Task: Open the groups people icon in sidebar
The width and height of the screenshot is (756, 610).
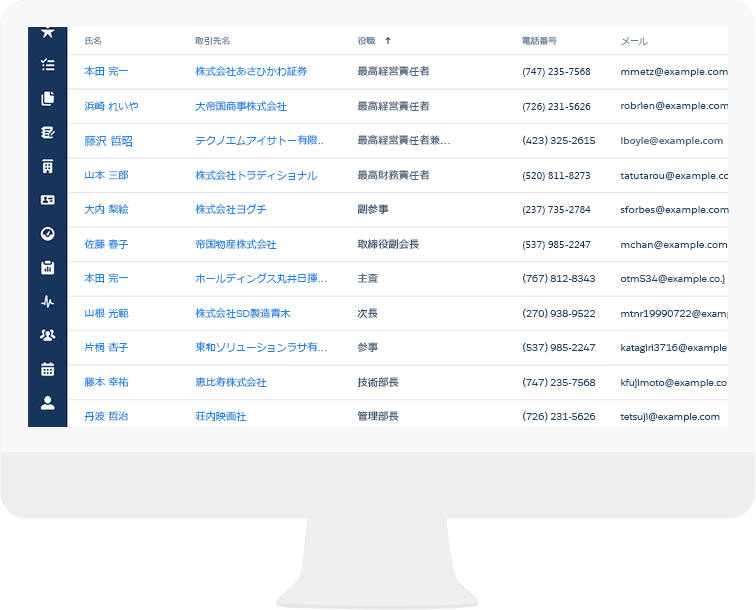Action: click(47, 335)
